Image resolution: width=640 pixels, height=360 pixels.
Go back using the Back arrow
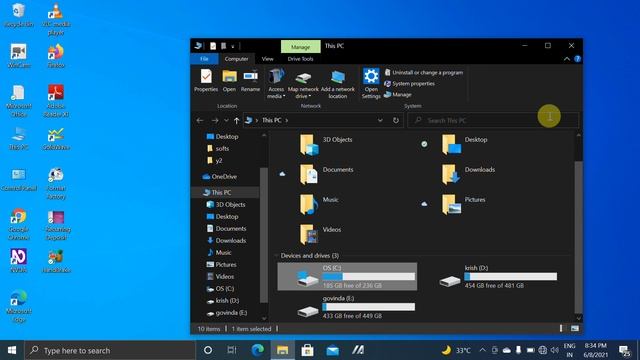click(200, 120)
